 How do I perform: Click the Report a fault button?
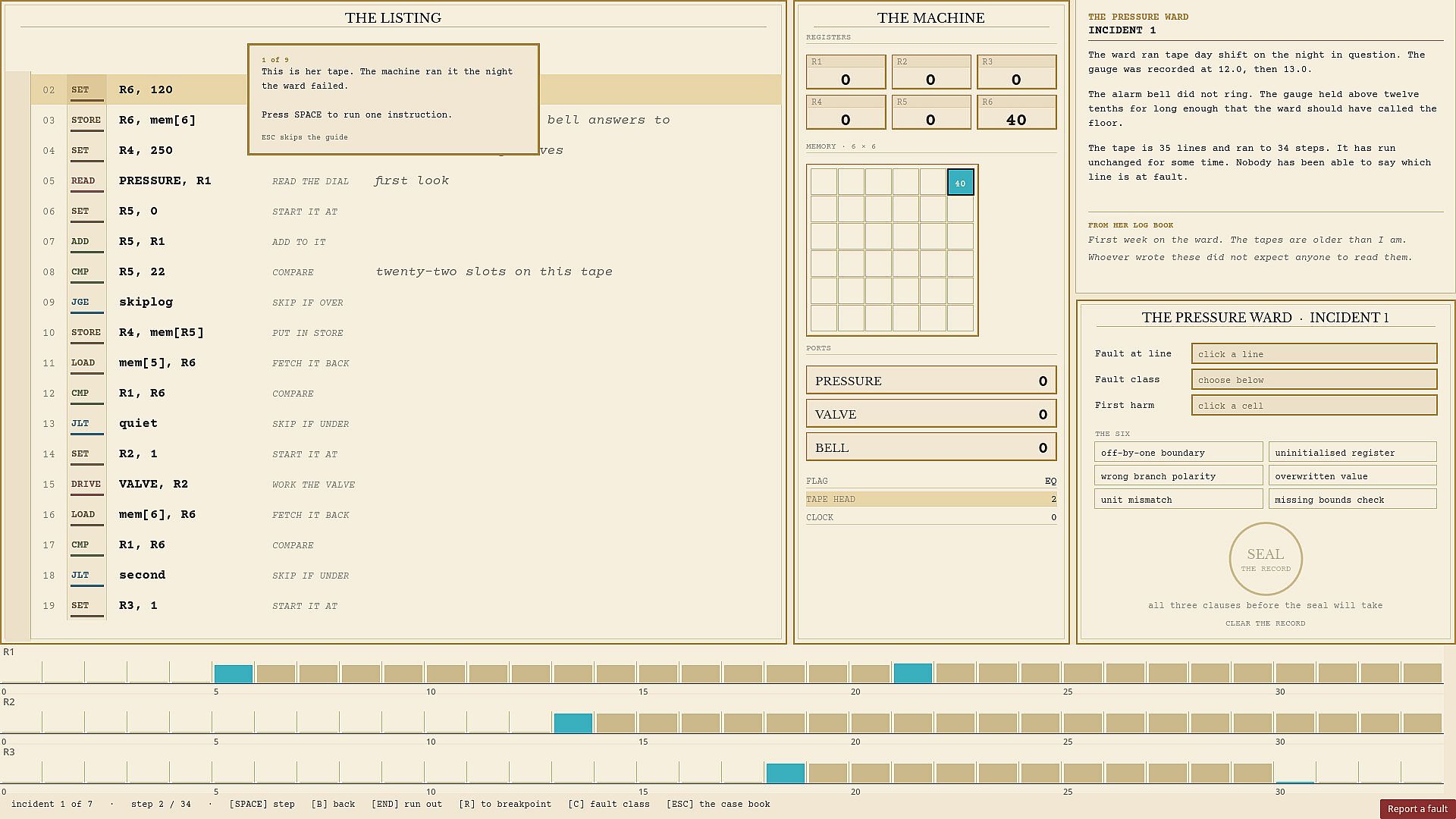click(x=1417, y=808)
